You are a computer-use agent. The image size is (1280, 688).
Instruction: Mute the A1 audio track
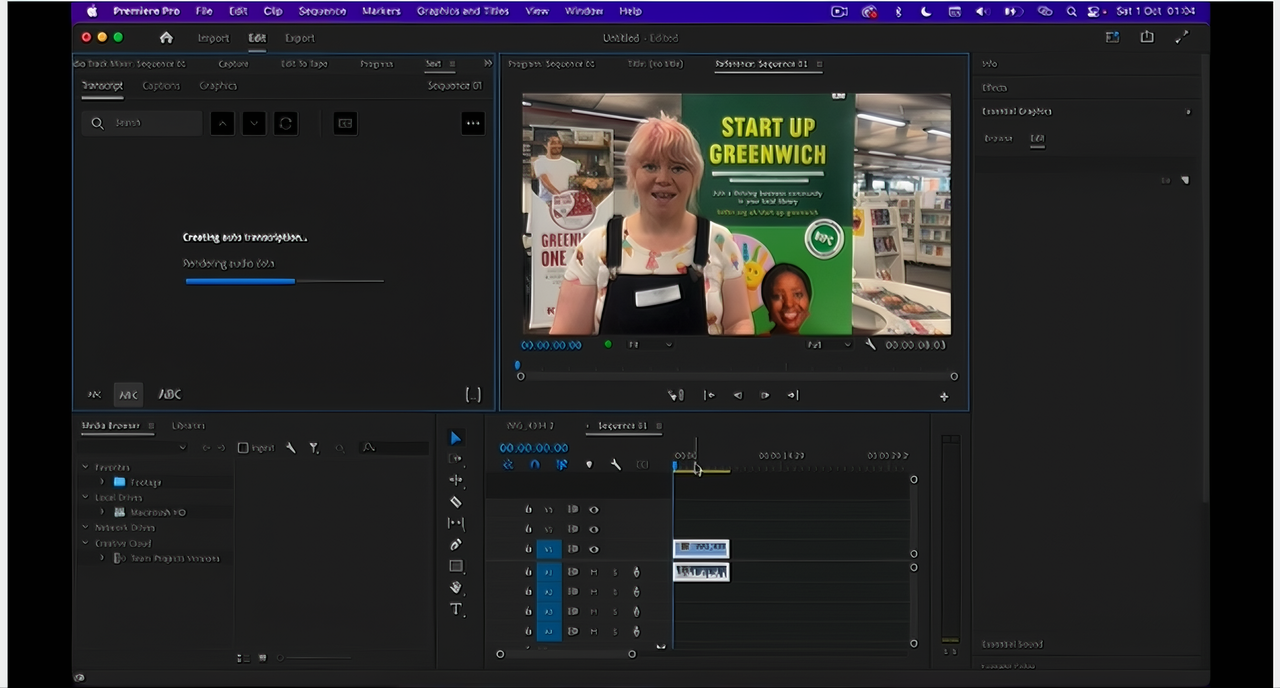593,572
